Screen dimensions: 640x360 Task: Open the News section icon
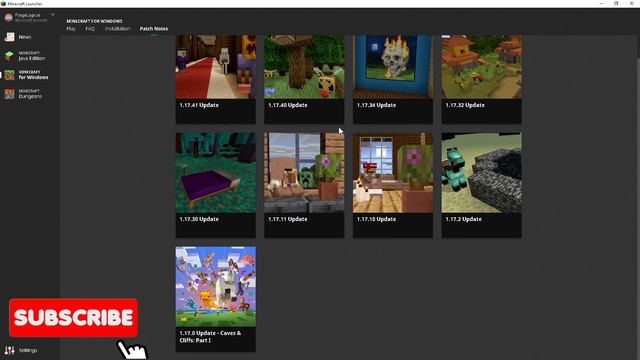coord(9,37)
